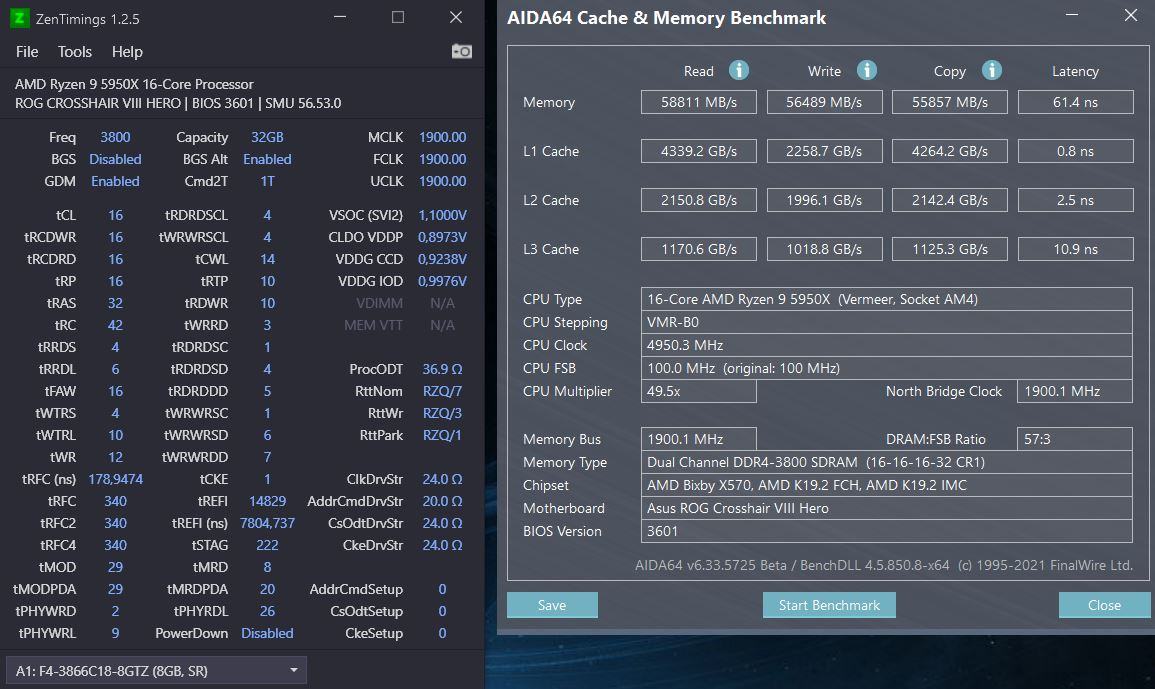Click the VDDG IOD value 0,9976V
This screenshot has height=689, width=1155.
coord(442,281)
